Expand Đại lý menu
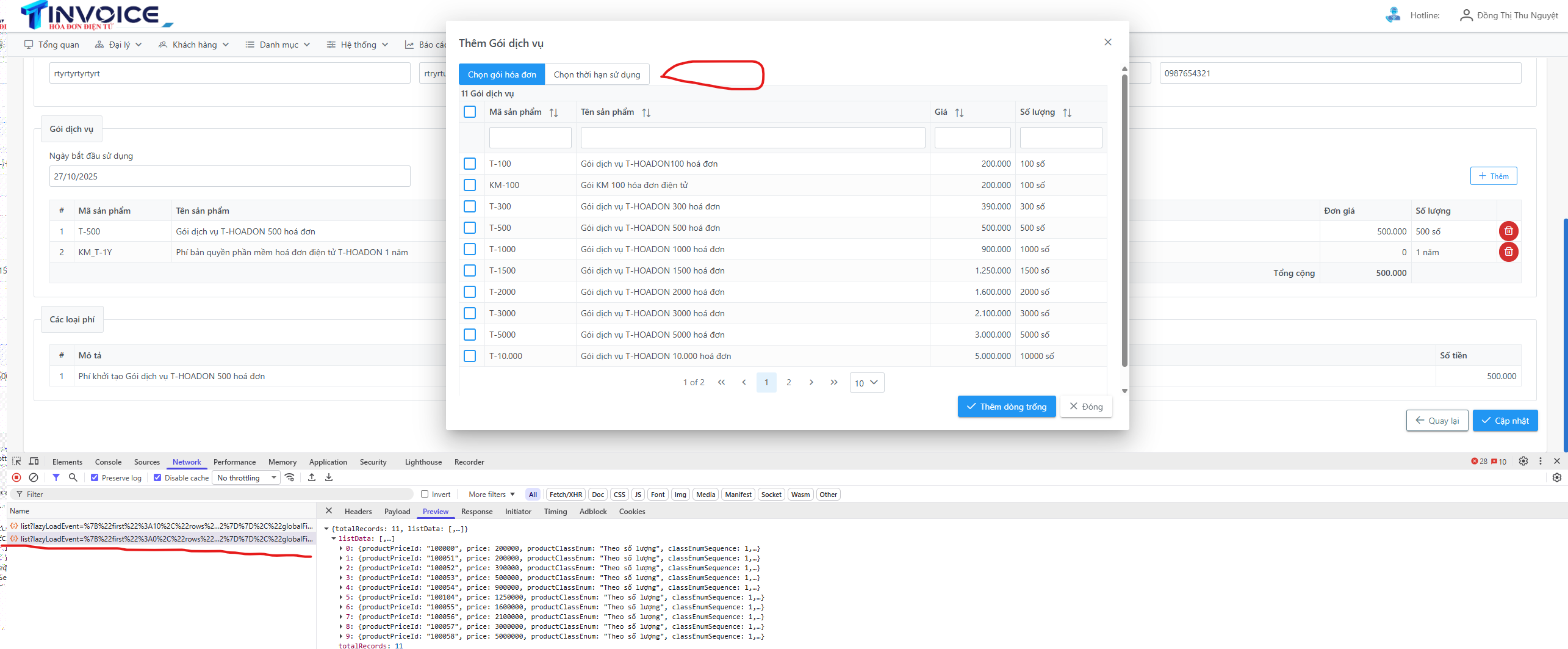The height and width of the screenshot is (649, 1568). point(118,45)
